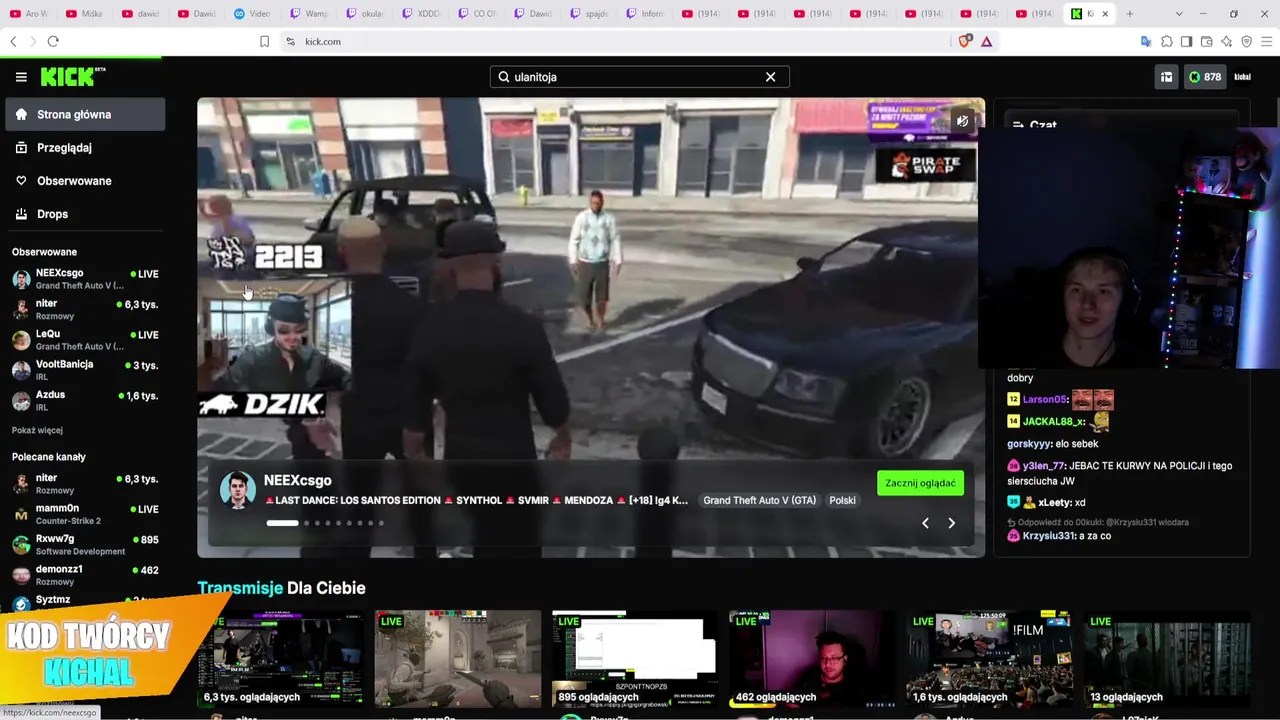
Task: Open Grand Theft Auto V (GTA) category tag
Action: (x=759, y=500)
